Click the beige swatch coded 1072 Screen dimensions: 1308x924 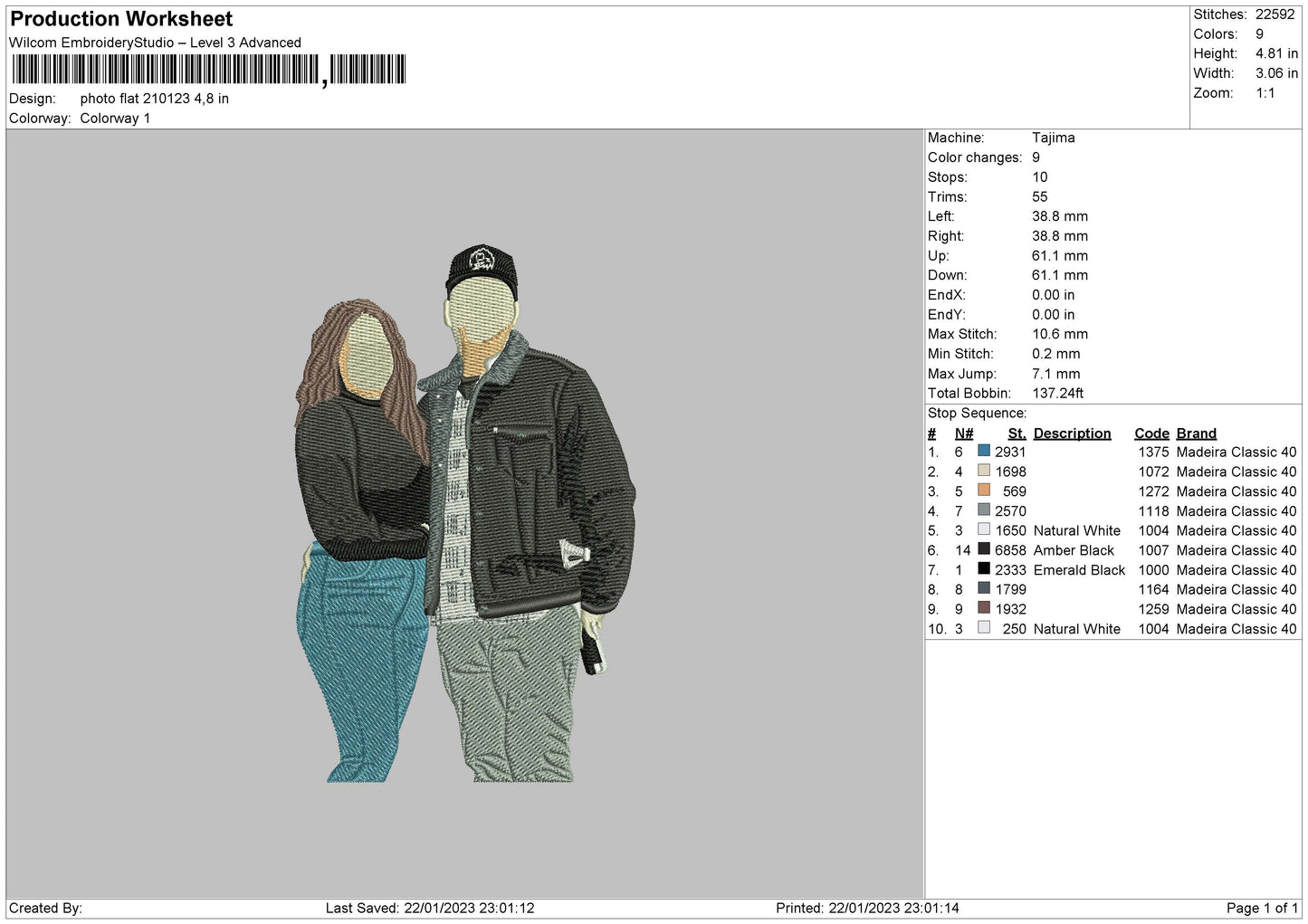tap(984, 471)
